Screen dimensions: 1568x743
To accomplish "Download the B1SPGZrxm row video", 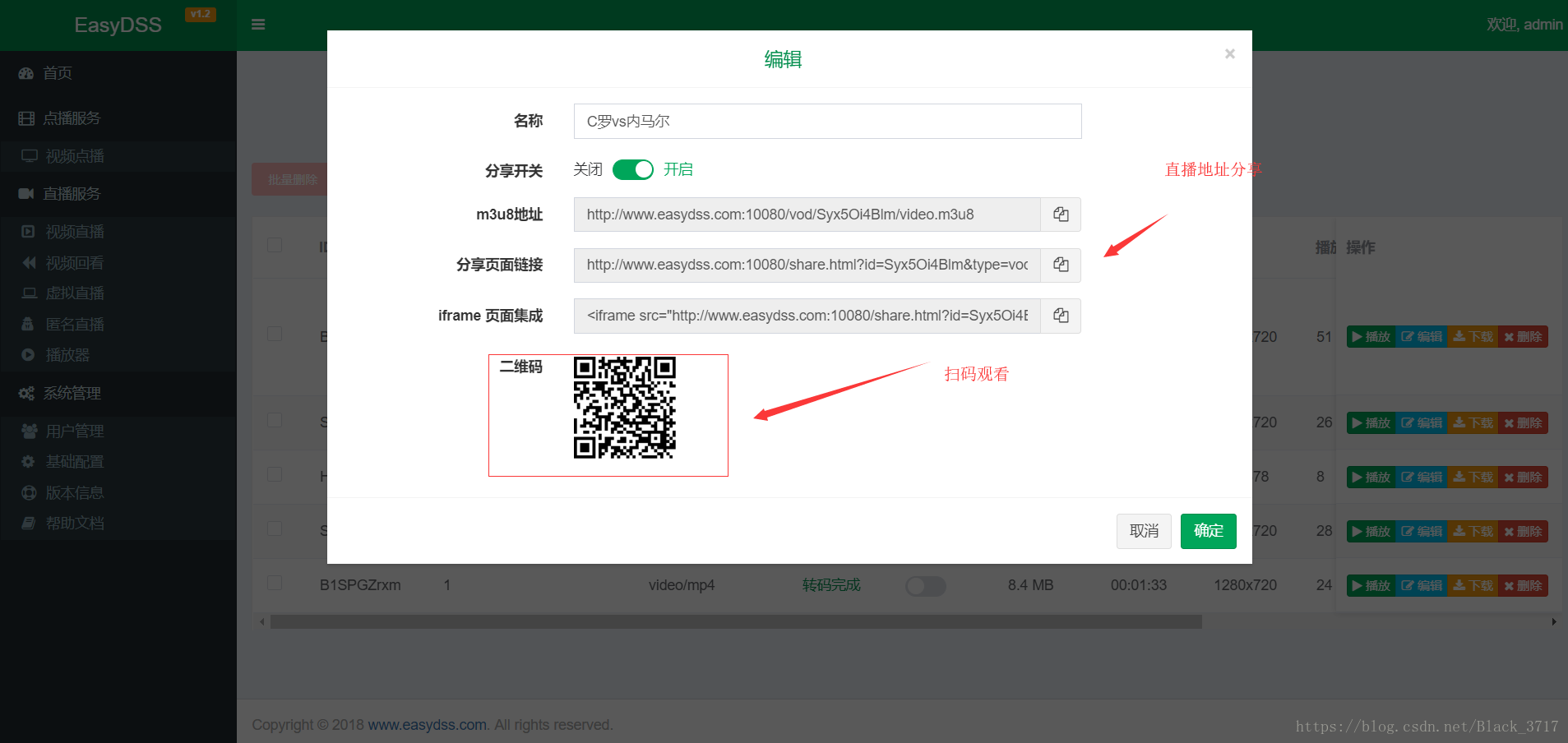I will click(1473, 586).
